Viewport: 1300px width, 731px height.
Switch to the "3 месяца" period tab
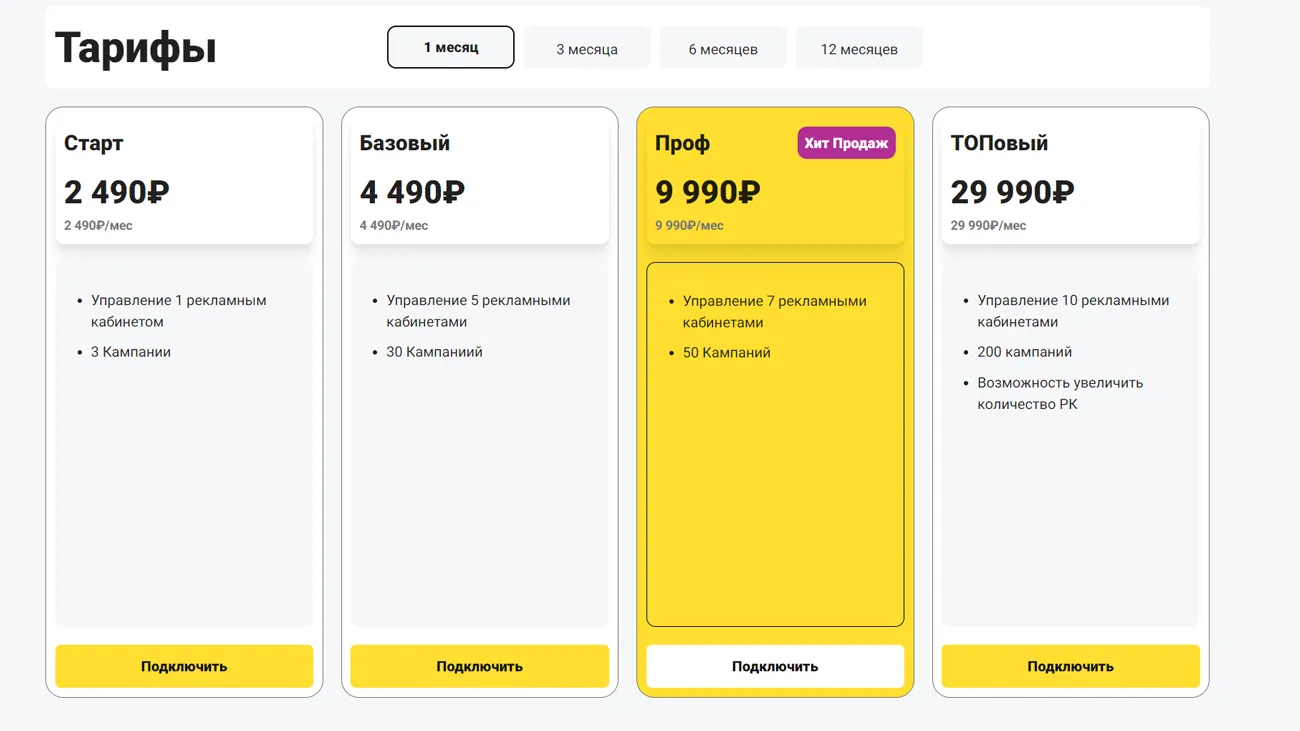pos(587,48)
